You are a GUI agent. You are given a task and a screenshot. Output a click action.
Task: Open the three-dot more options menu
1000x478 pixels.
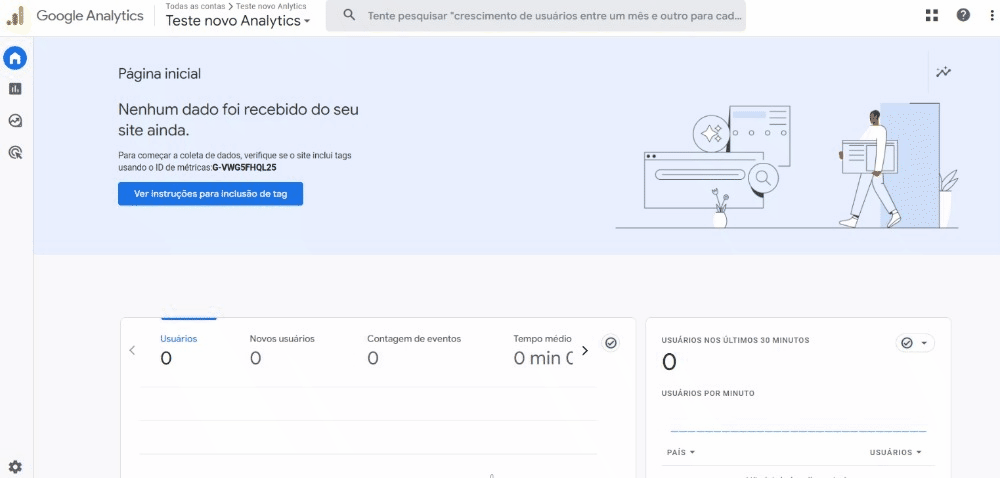(992, 15)
